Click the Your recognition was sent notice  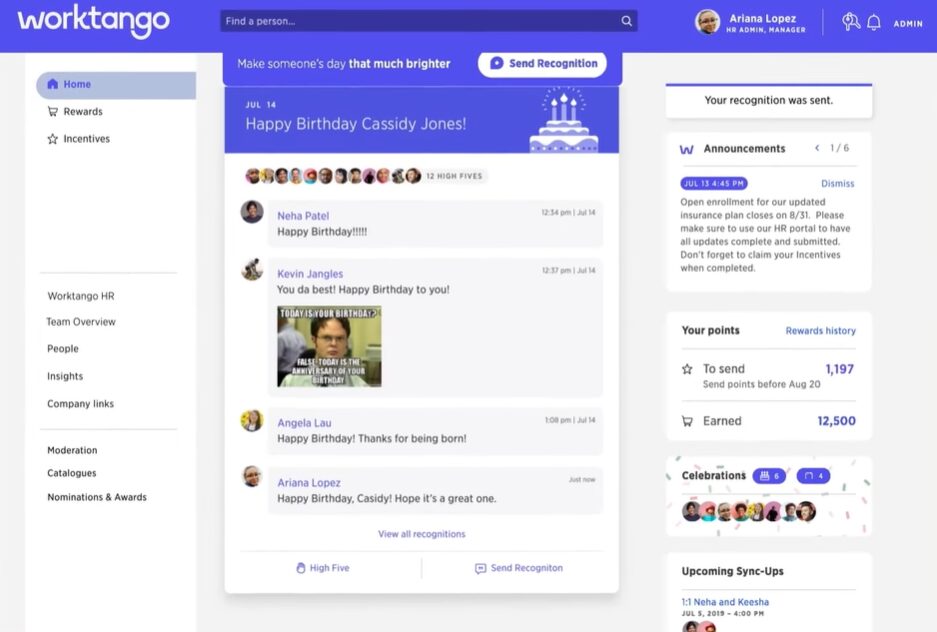768,100
